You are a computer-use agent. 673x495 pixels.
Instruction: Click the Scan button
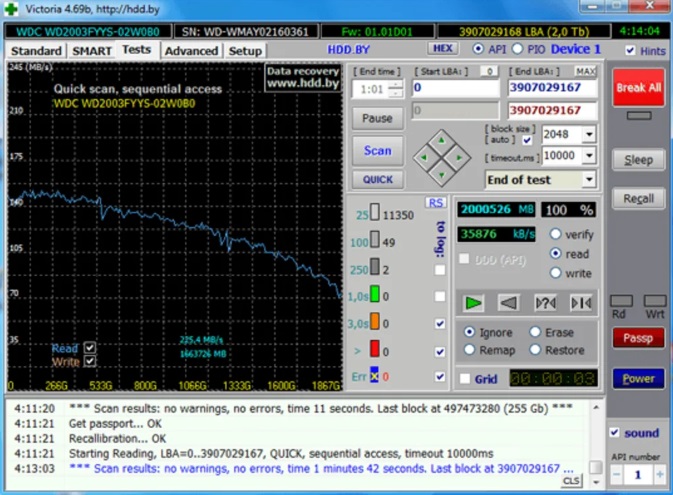[x=377, y=150]
